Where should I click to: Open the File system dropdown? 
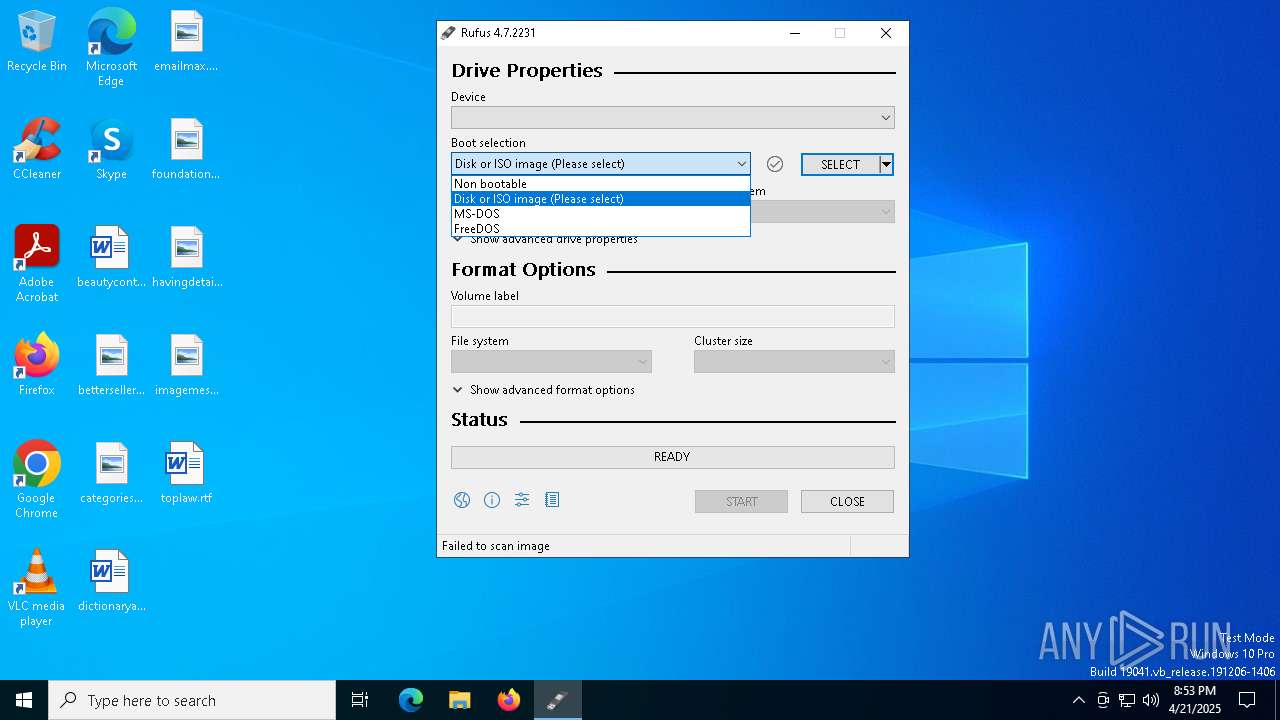click(551, 362)
